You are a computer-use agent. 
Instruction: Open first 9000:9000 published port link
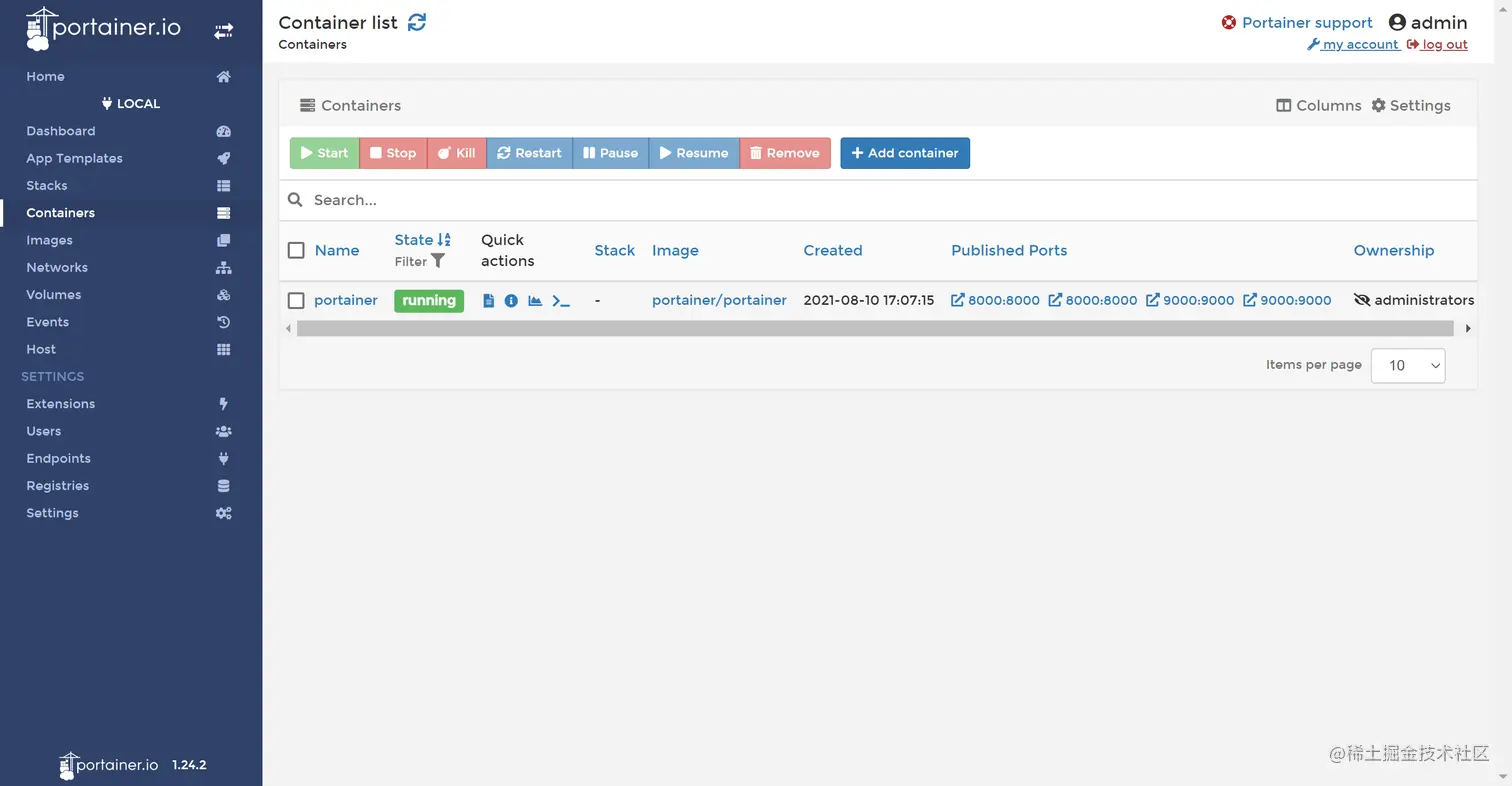(1190, 300)
